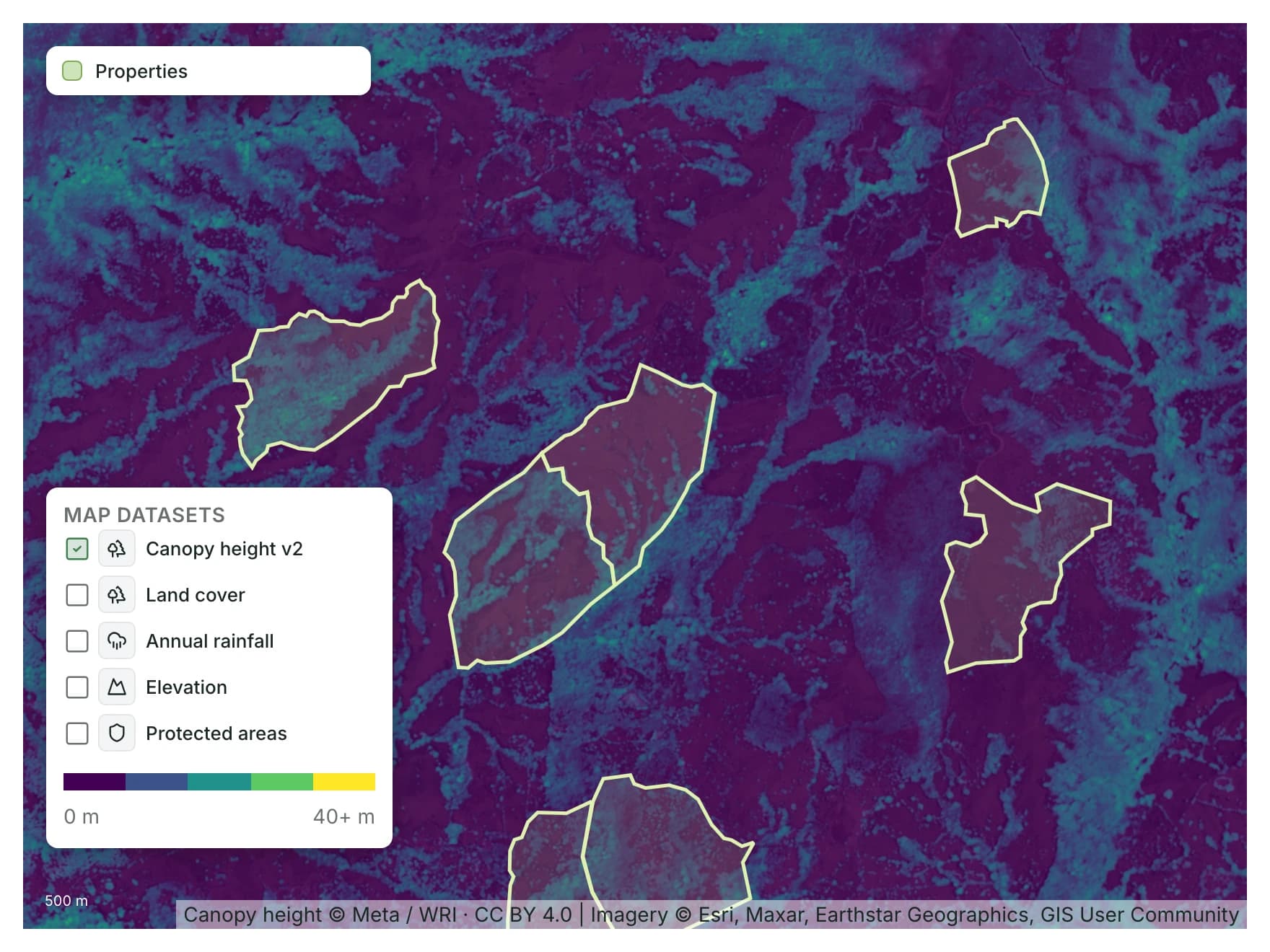The image size is (1270, 952).
Task: Click the Protected areas label
Action: point(216,733)
